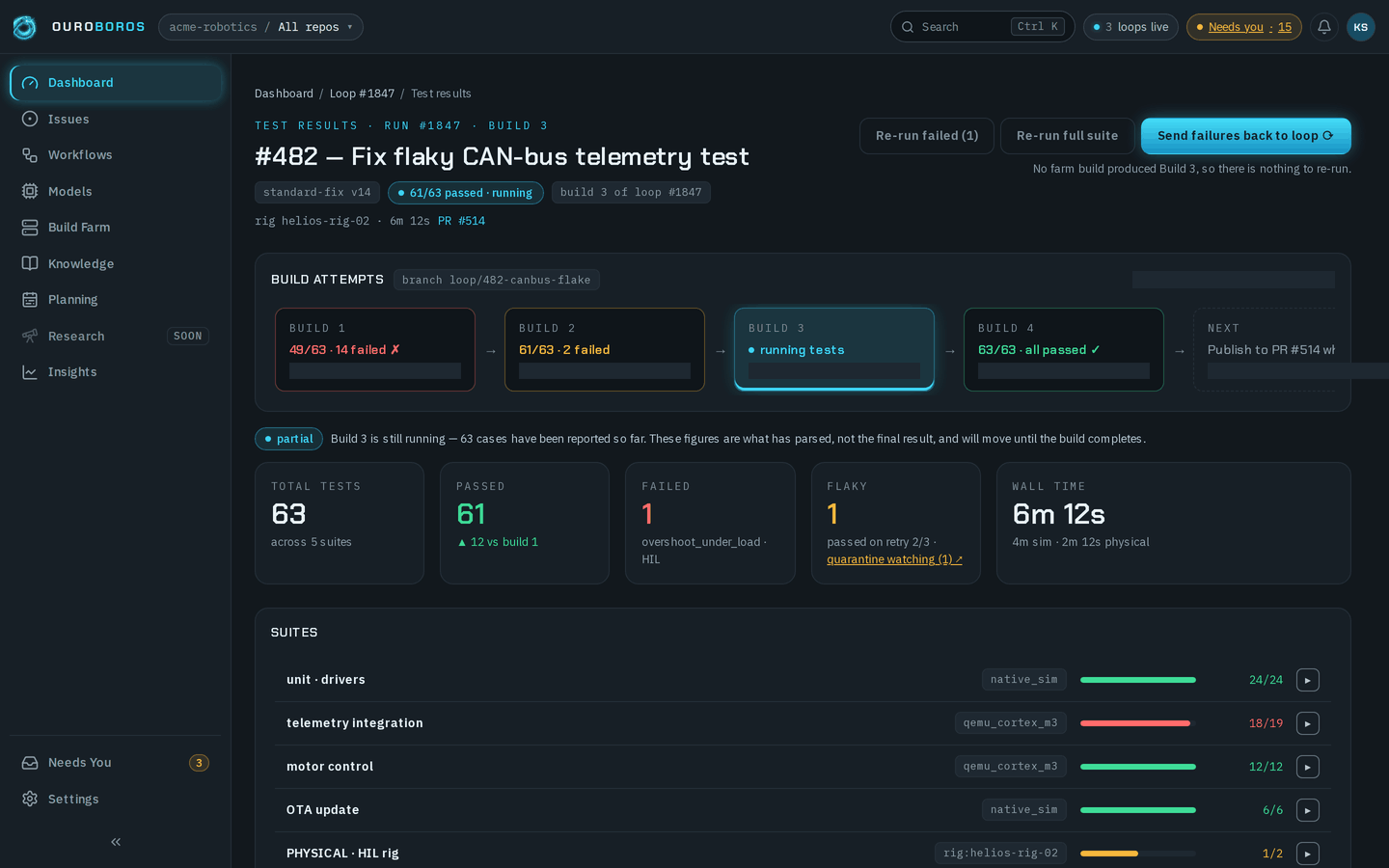Click the Needs You inbox icon
The height and width of the screenshot is (868, 1389).
30,763
